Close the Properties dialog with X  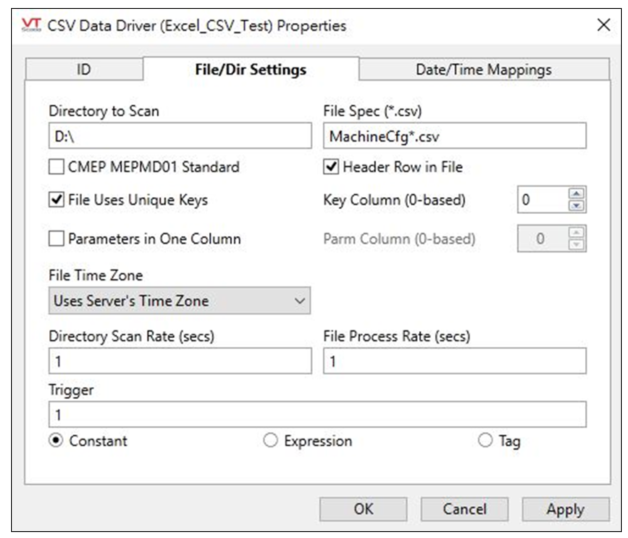coord(604,25)
